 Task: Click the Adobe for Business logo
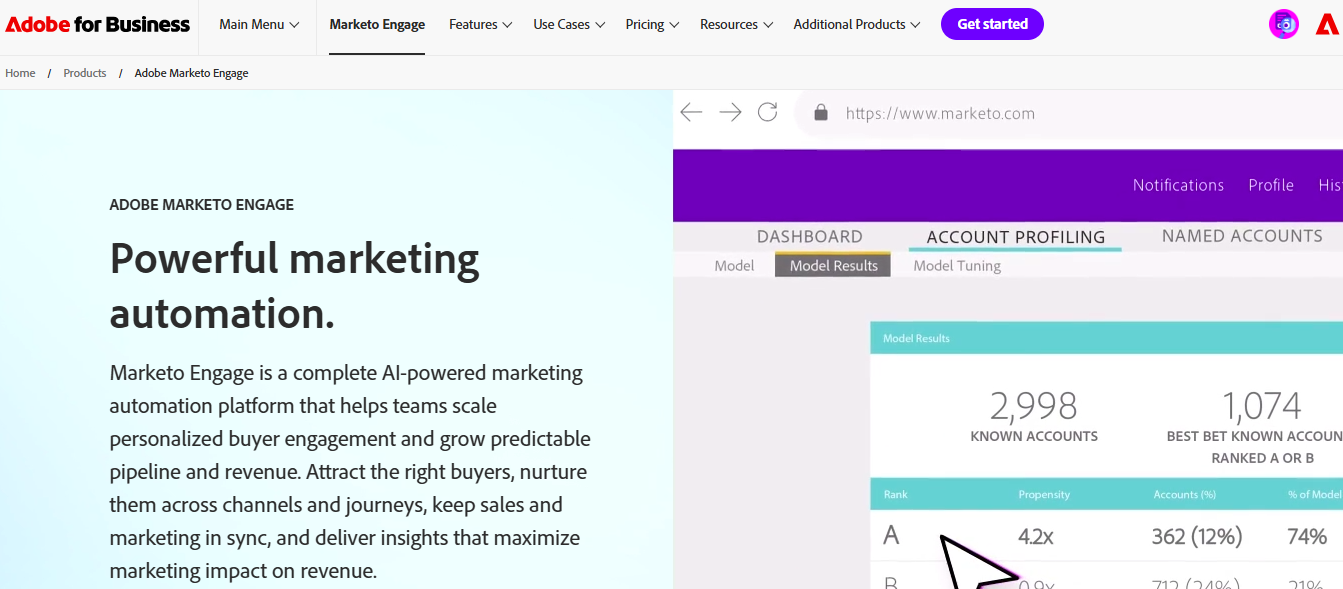pos(97,24)
